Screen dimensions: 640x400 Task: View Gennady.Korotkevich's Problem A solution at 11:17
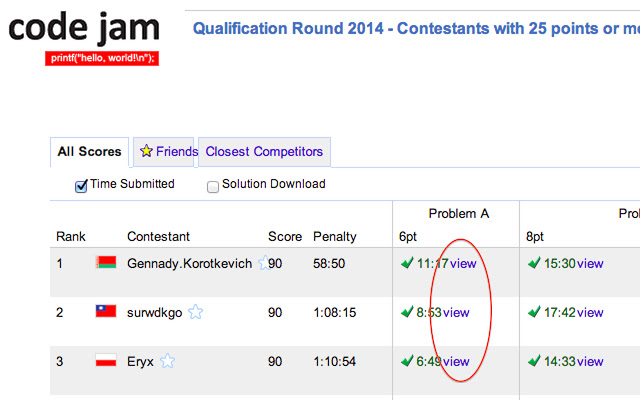click(464, 263)
